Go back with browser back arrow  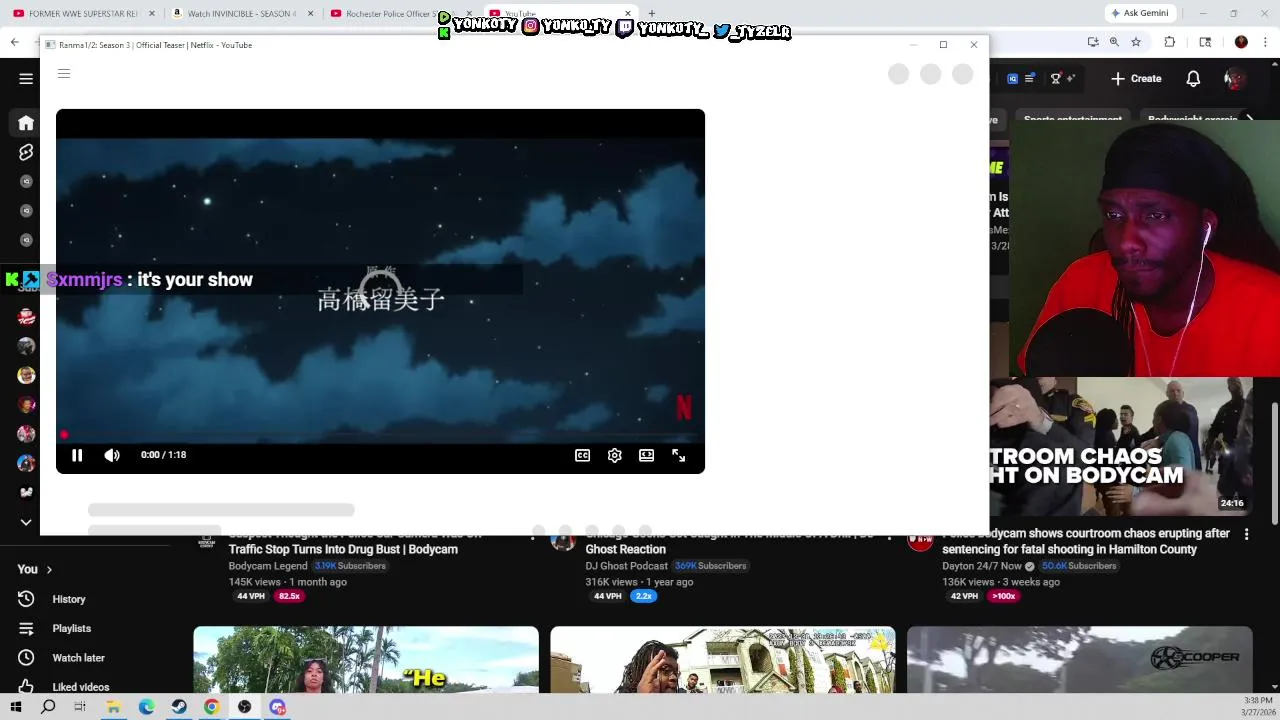(14, 42)
